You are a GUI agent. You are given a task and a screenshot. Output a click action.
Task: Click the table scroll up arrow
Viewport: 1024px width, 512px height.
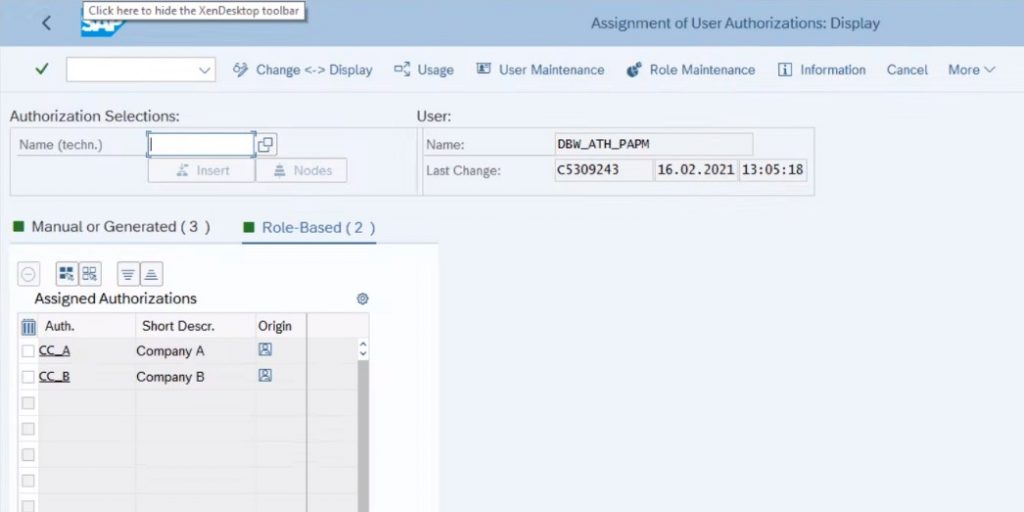coord(364,344)
